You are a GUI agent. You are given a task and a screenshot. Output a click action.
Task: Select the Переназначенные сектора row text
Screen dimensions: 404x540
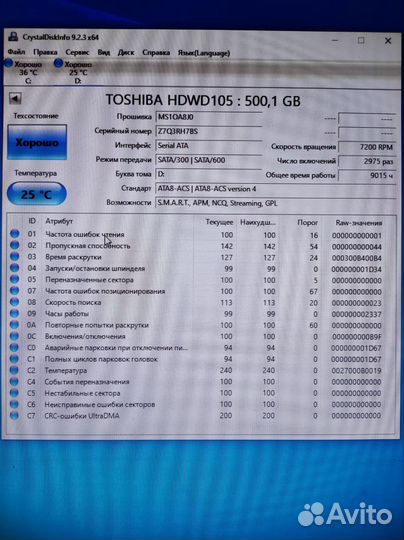[89, 280]
